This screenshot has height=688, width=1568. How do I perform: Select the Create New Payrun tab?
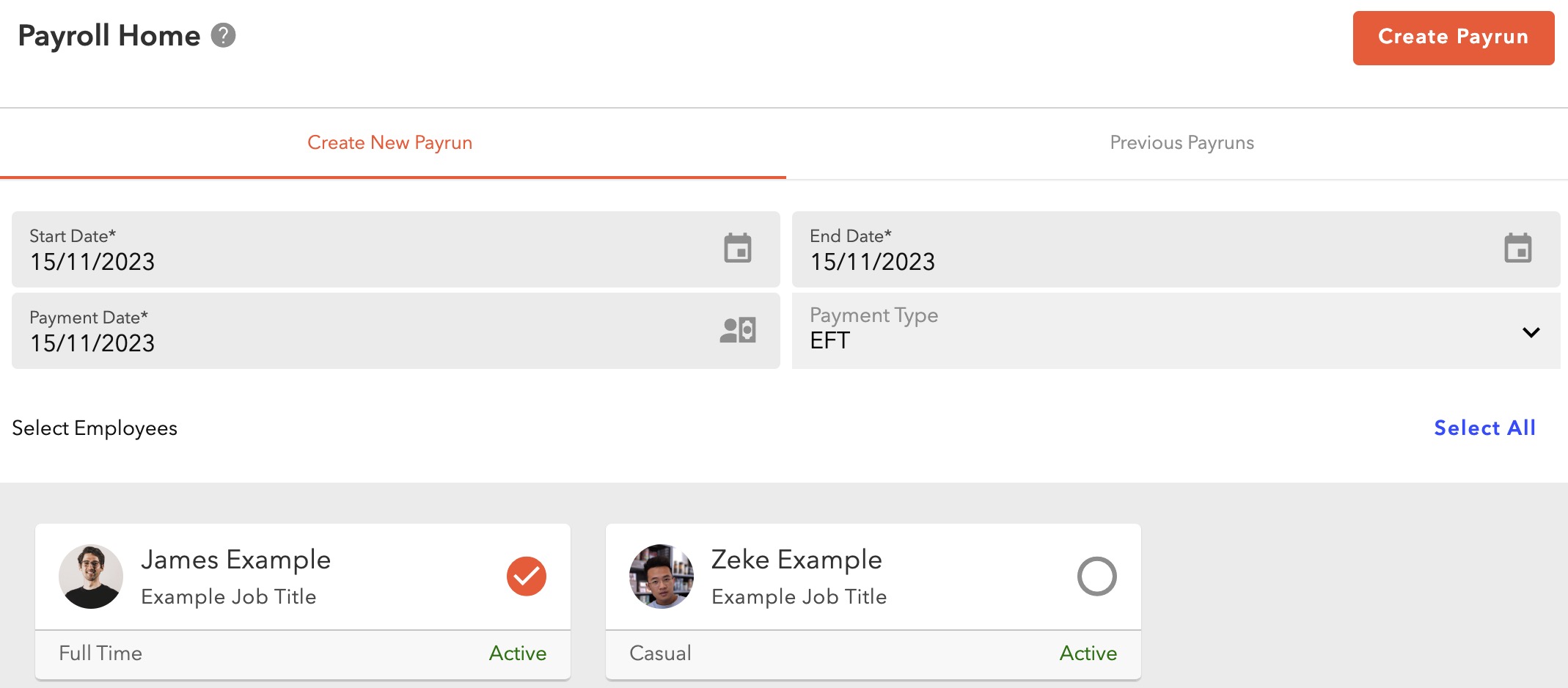click(x=389, y=143)
